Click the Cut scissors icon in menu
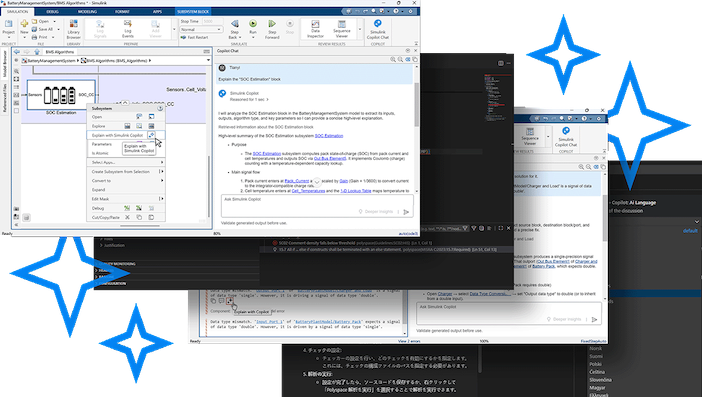Image resolution: width=702 pixels, height=397 pixels. [x=127, y=218]
